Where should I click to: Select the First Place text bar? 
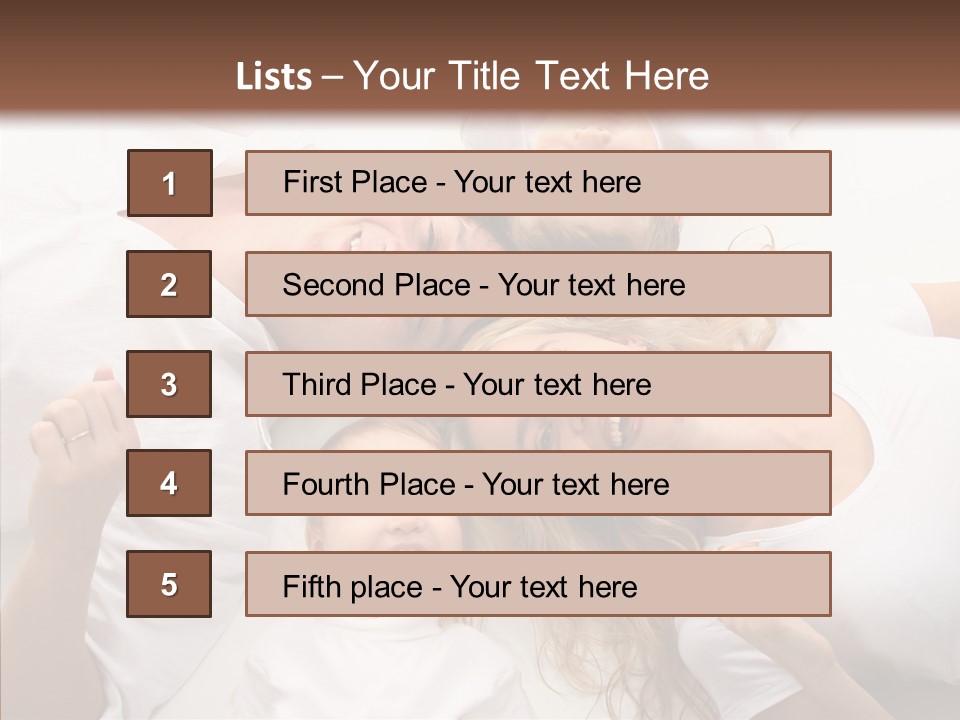pyautogui.click(x=538, y=183)
